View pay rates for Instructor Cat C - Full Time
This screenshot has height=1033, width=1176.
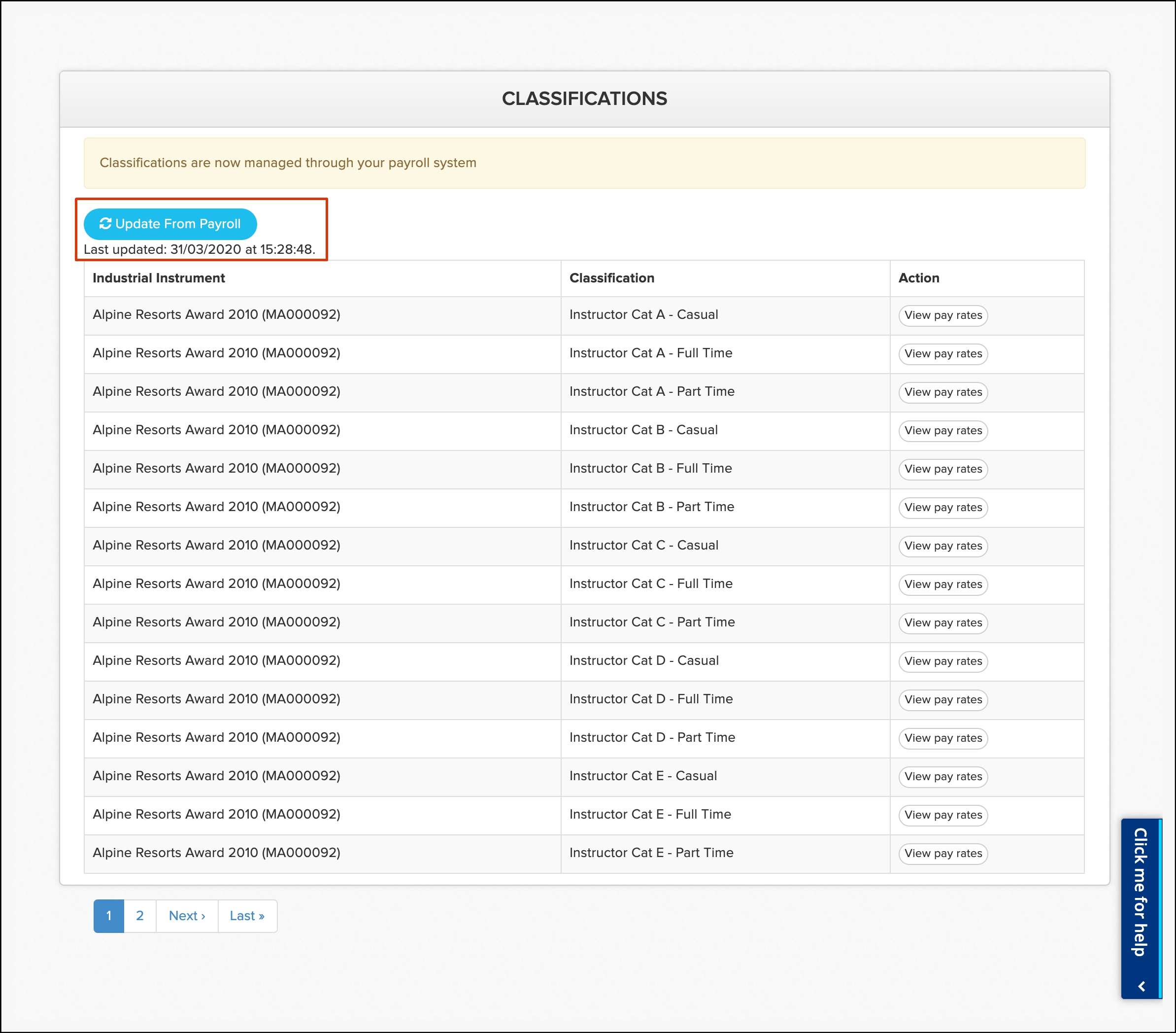point(942,585)
